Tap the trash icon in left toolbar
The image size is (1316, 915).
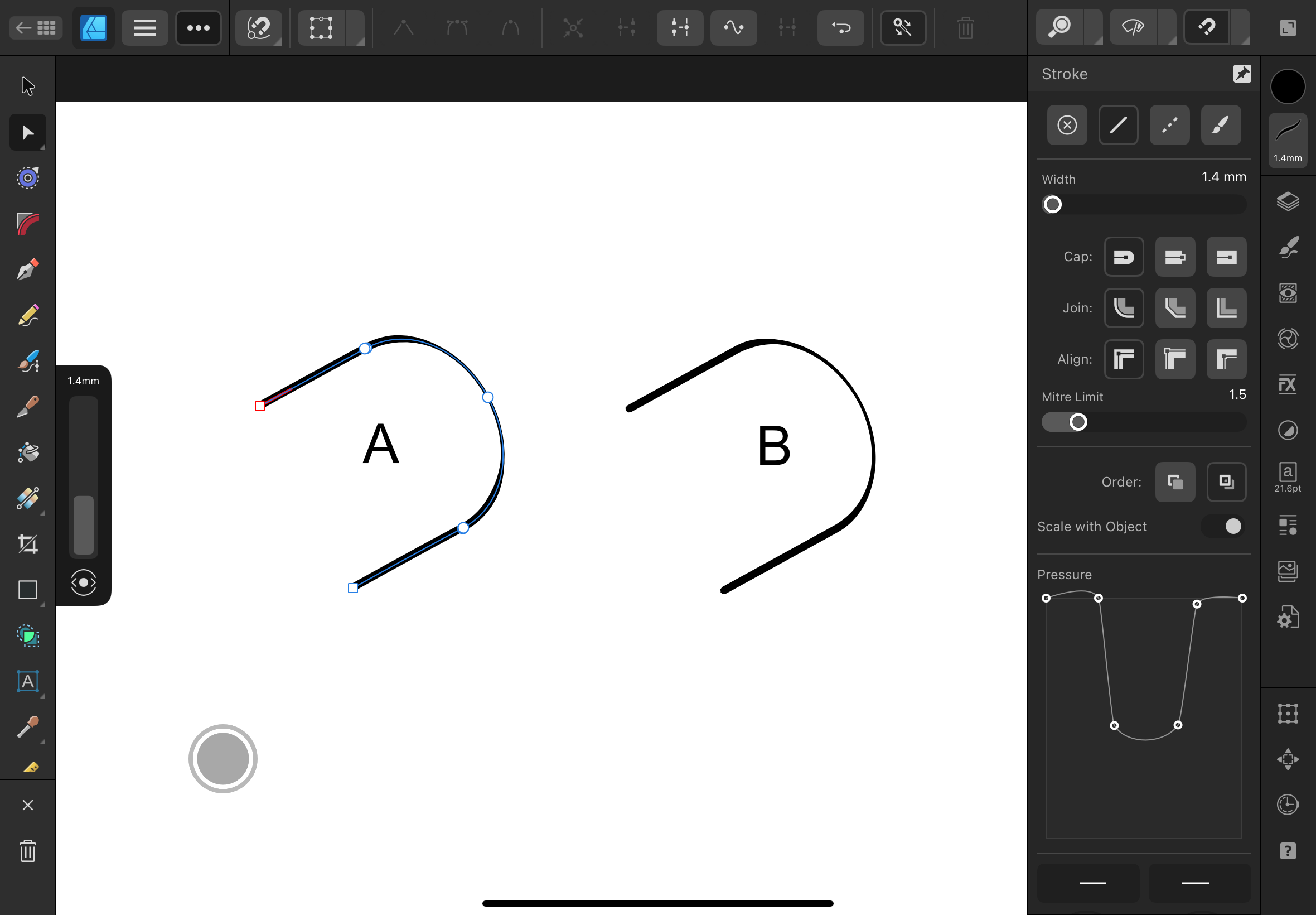point(27,851)
